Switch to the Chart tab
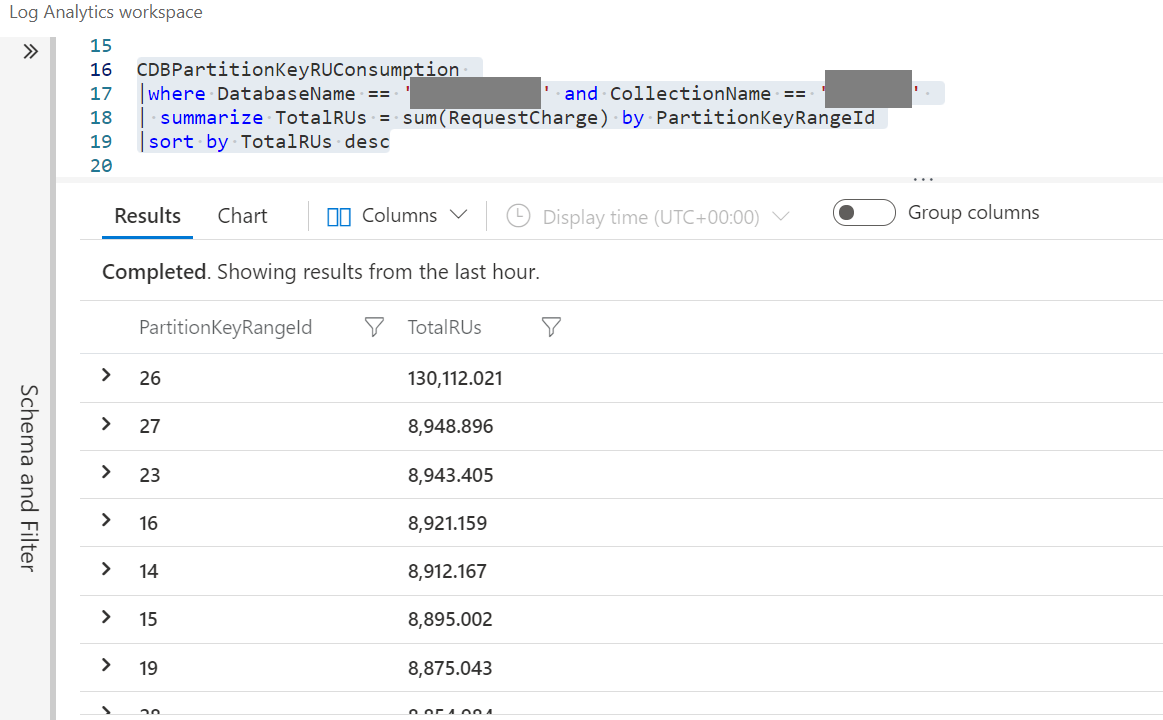 pyautogui.click(x=242, y=215)
